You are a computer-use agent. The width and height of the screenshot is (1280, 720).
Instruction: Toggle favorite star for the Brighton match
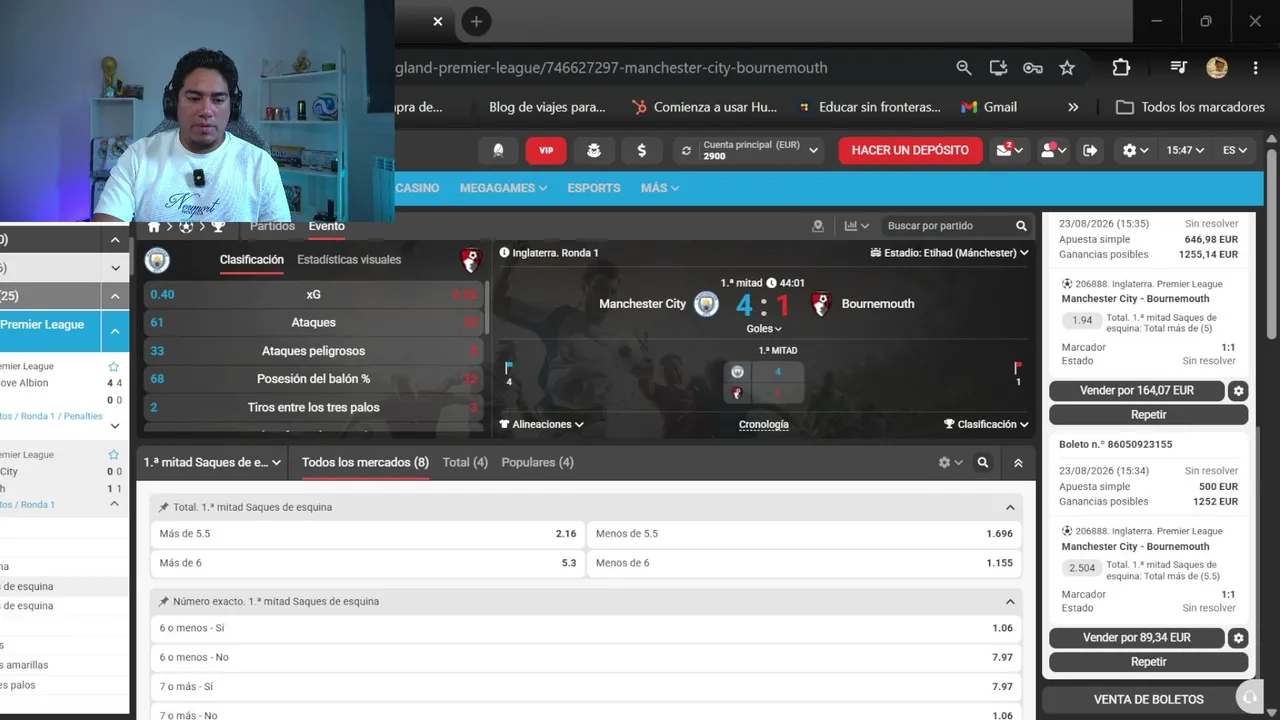(x=113, y=367)
